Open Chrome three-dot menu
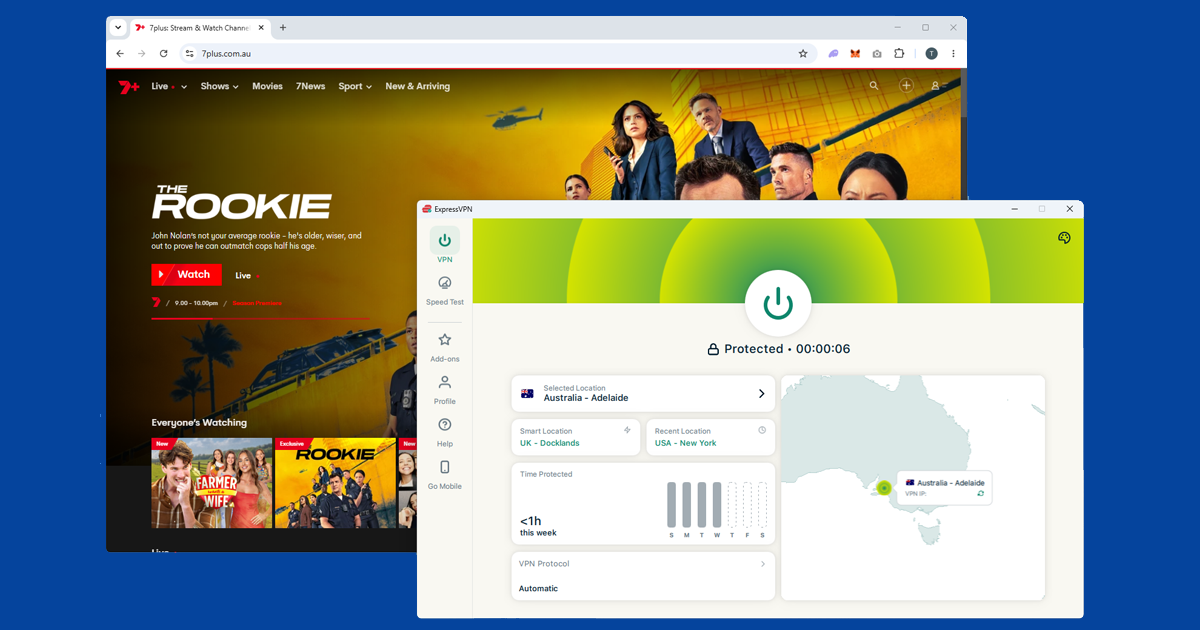1200x630 pixels. point(953,54)
